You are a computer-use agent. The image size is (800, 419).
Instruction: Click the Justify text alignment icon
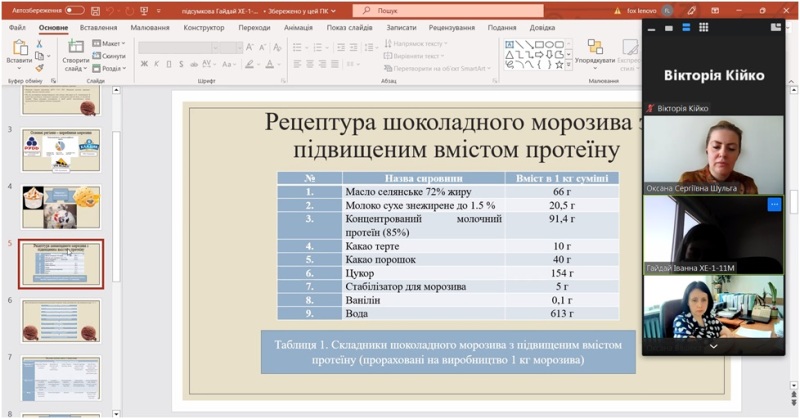click(335, 64)
